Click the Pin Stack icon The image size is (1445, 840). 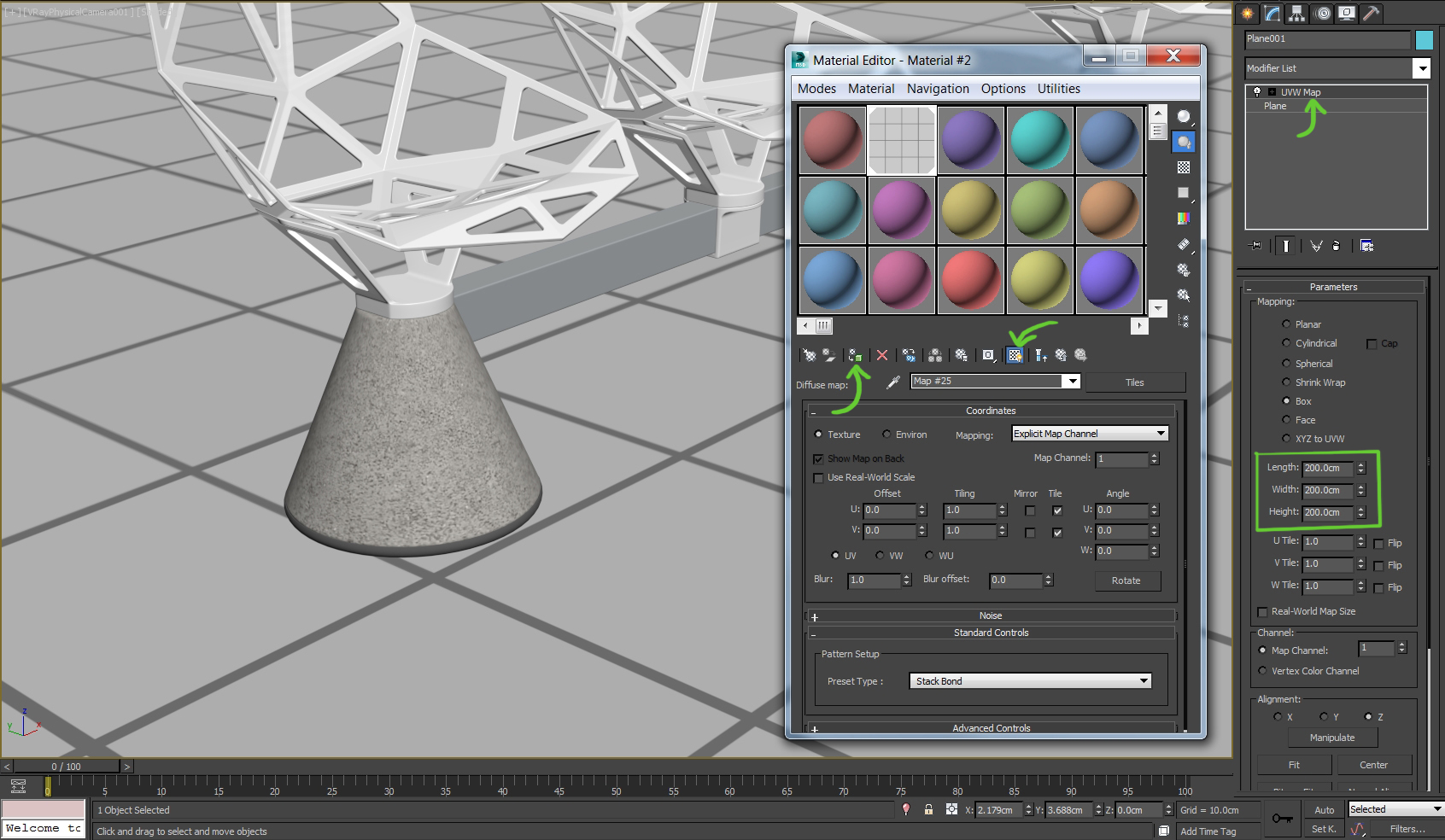[1255, 246]
